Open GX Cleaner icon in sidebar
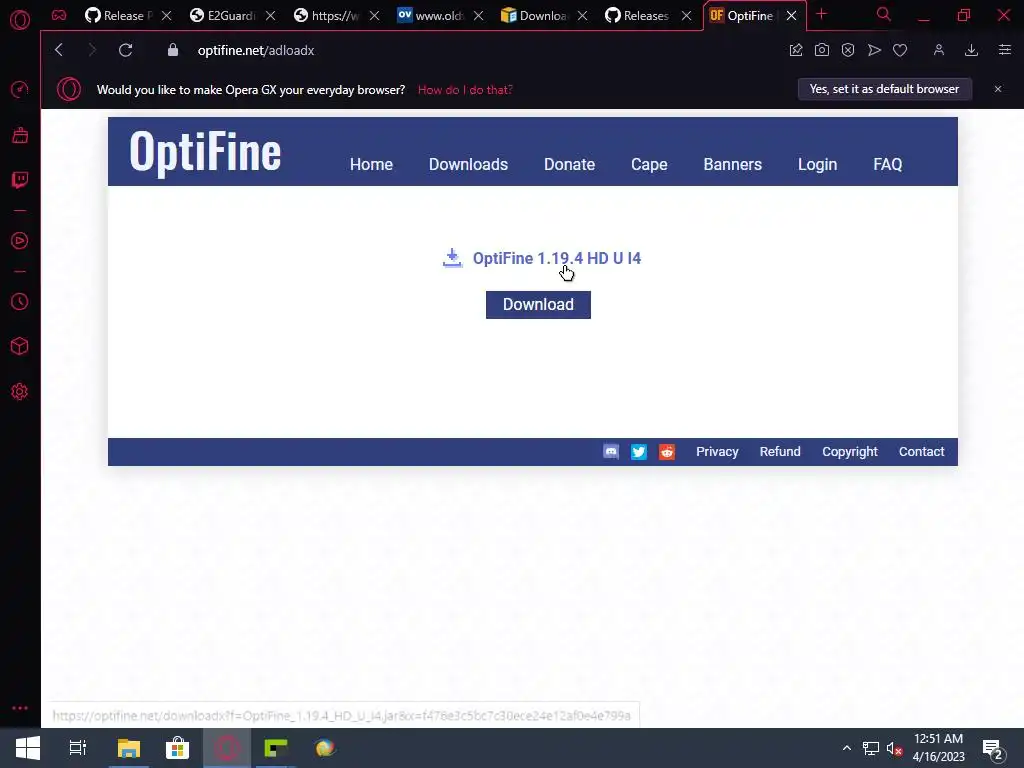1024x768 pixels. pyautogui.click(x=20, y=135)
